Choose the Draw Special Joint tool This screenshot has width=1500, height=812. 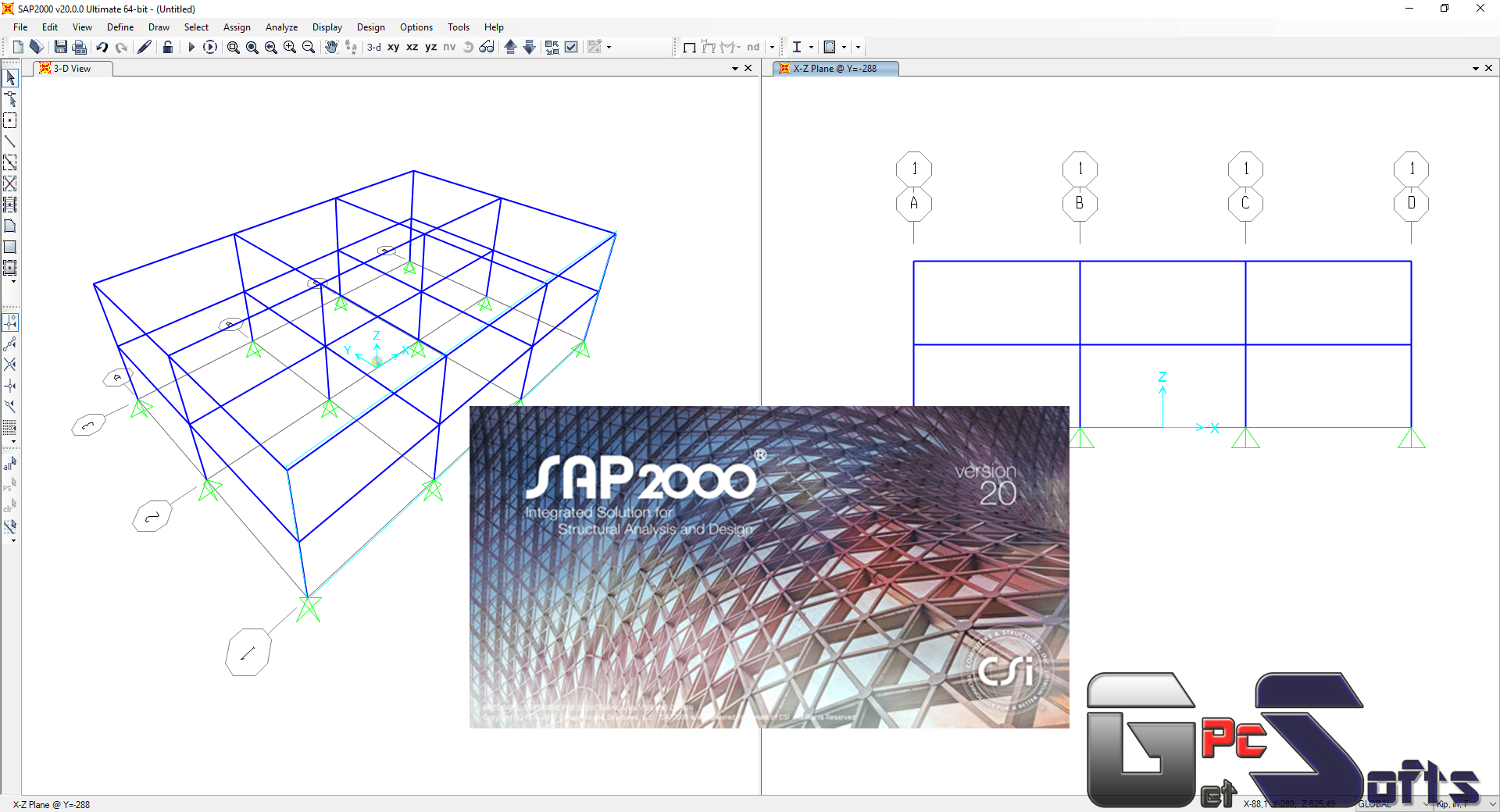[x=10, y=120]
